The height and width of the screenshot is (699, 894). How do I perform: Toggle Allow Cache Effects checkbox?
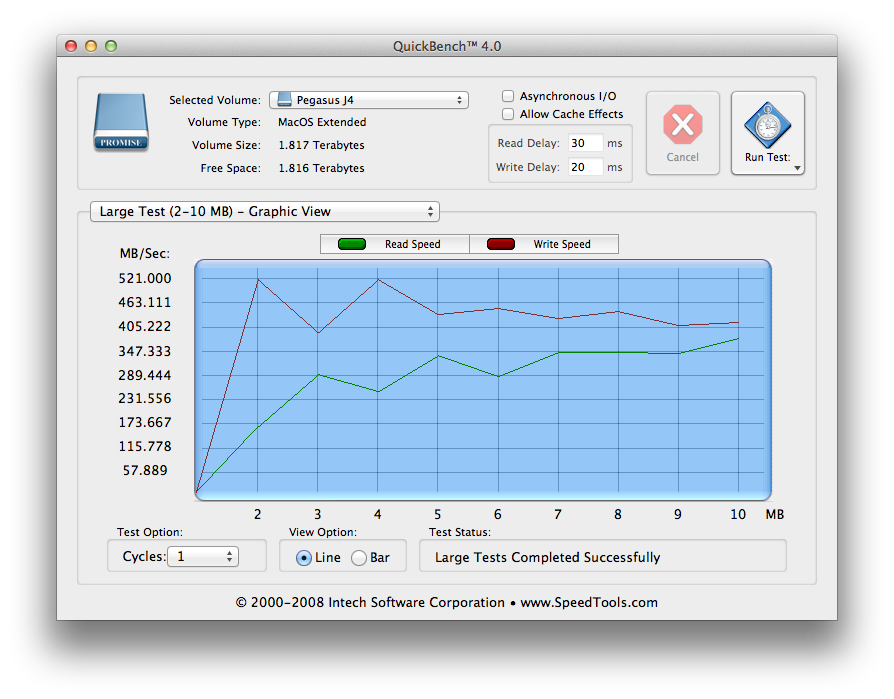(x=507, y=114)
